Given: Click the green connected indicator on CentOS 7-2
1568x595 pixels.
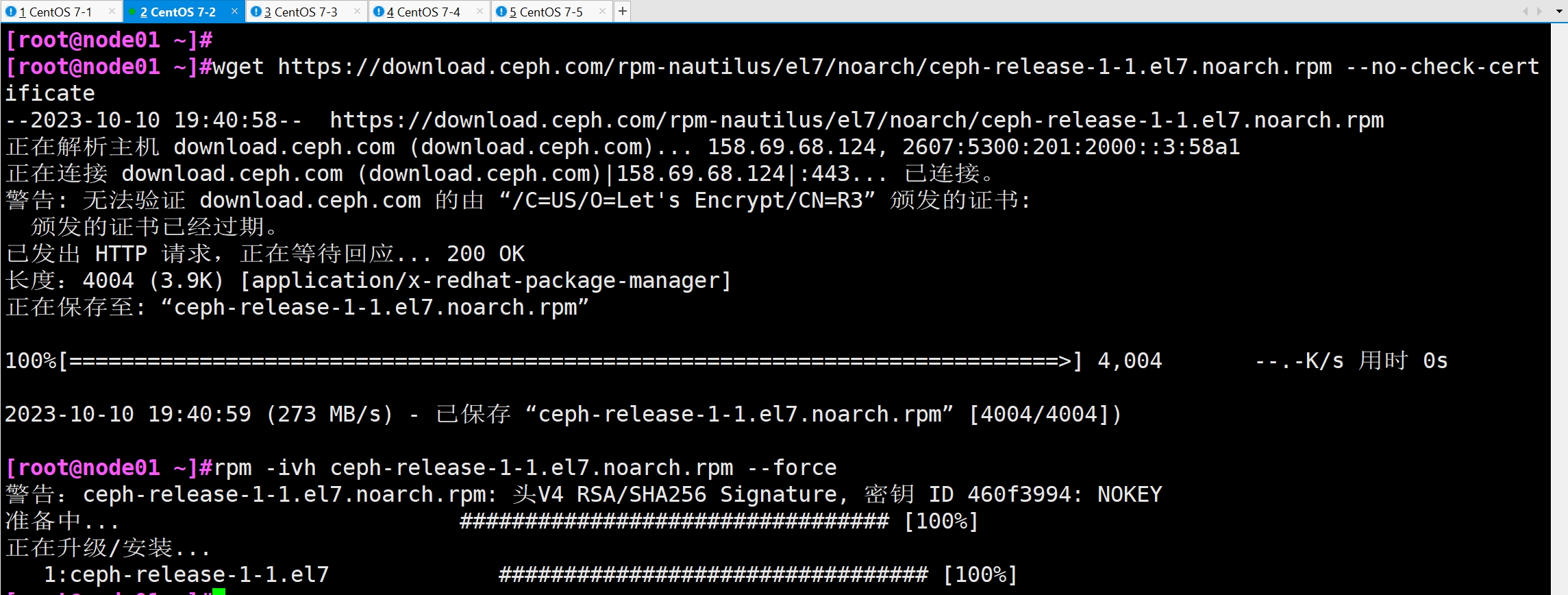Looking at the screenshot, I should coord(132,12).
